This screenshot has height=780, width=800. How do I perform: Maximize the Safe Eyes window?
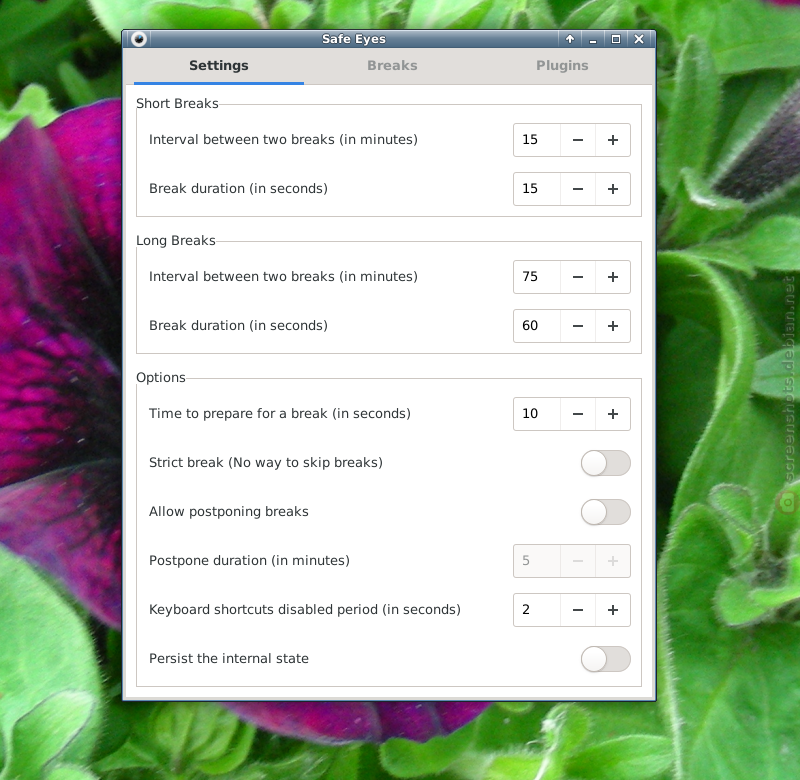(616, 39)
